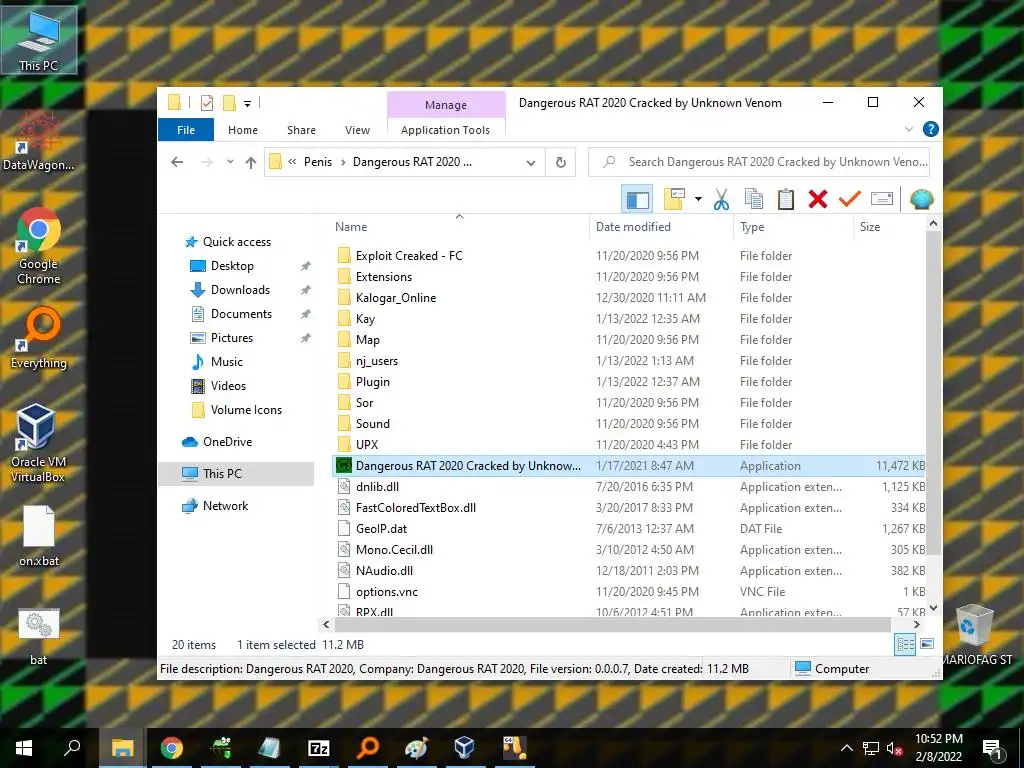
Task: Unpin Pictures using its pin icon
Action: click(x=305, y=338)
